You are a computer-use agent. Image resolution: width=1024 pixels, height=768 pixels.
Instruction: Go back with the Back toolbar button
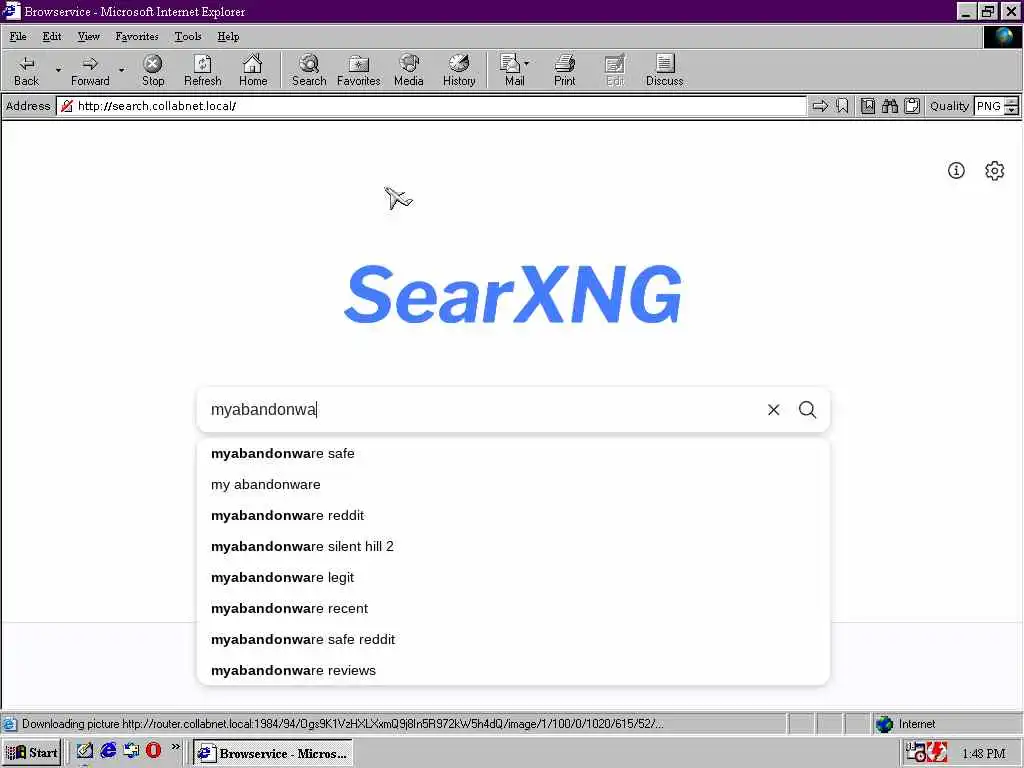27,71
